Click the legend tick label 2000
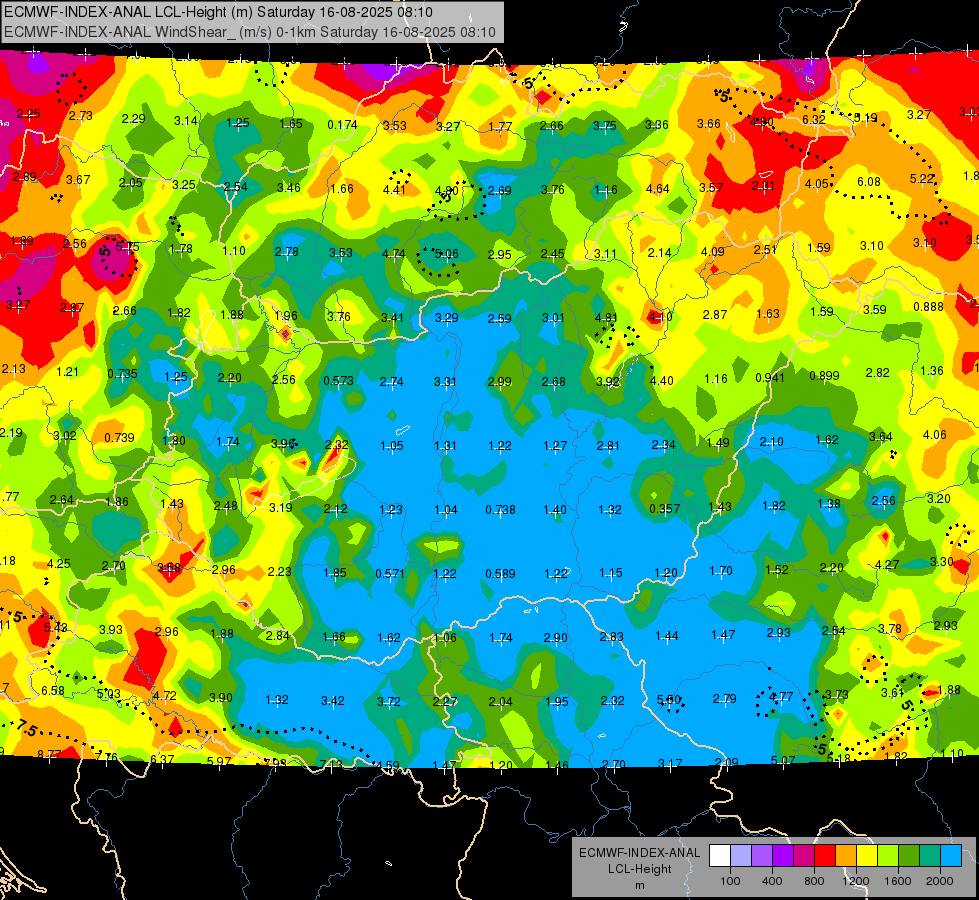This screenshot has height=900, width=979. point(940,881)
